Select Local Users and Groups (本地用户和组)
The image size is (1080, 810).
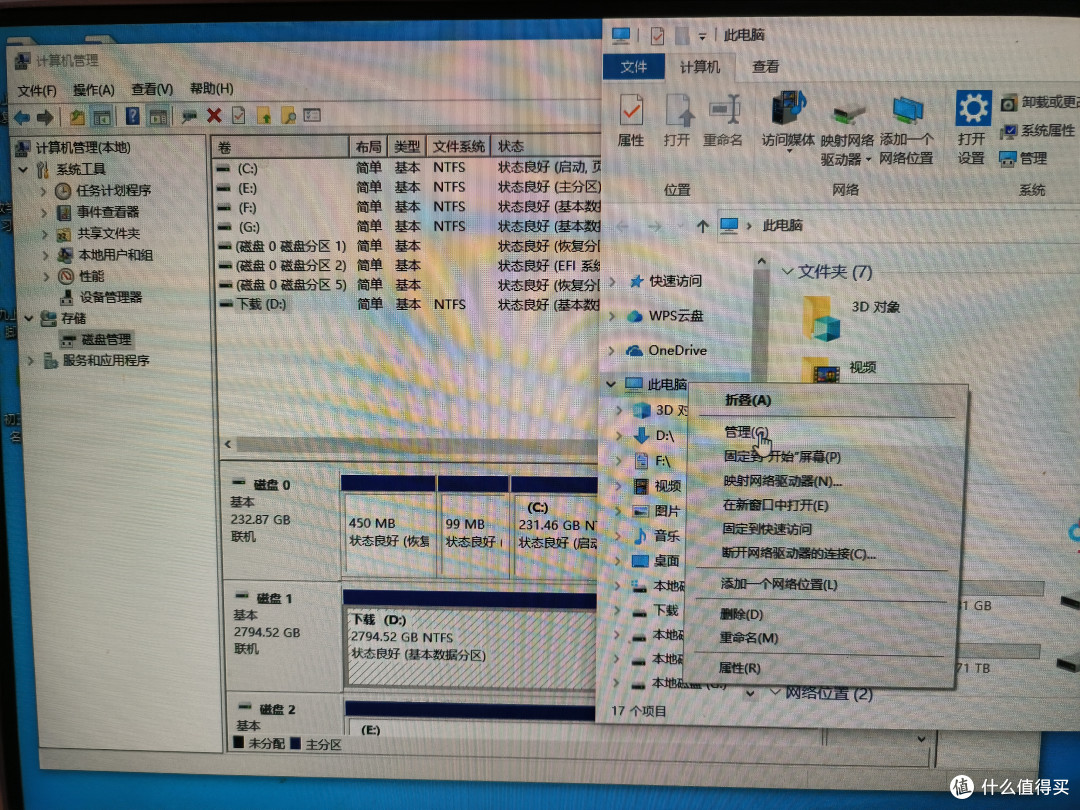(x=115, y=255)
